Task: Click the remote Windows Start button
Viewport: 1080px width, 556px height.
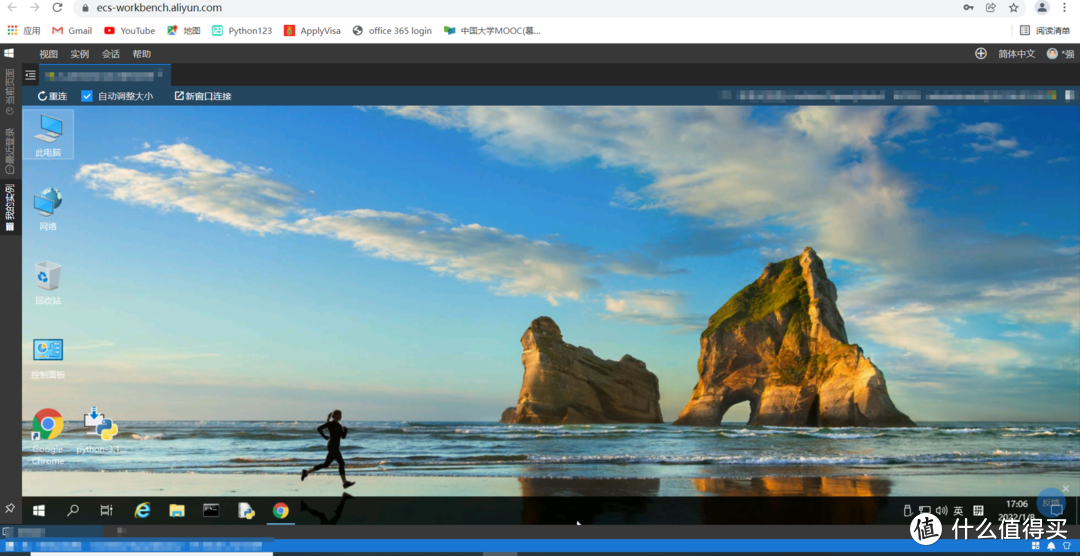Action: pos(39,510)
